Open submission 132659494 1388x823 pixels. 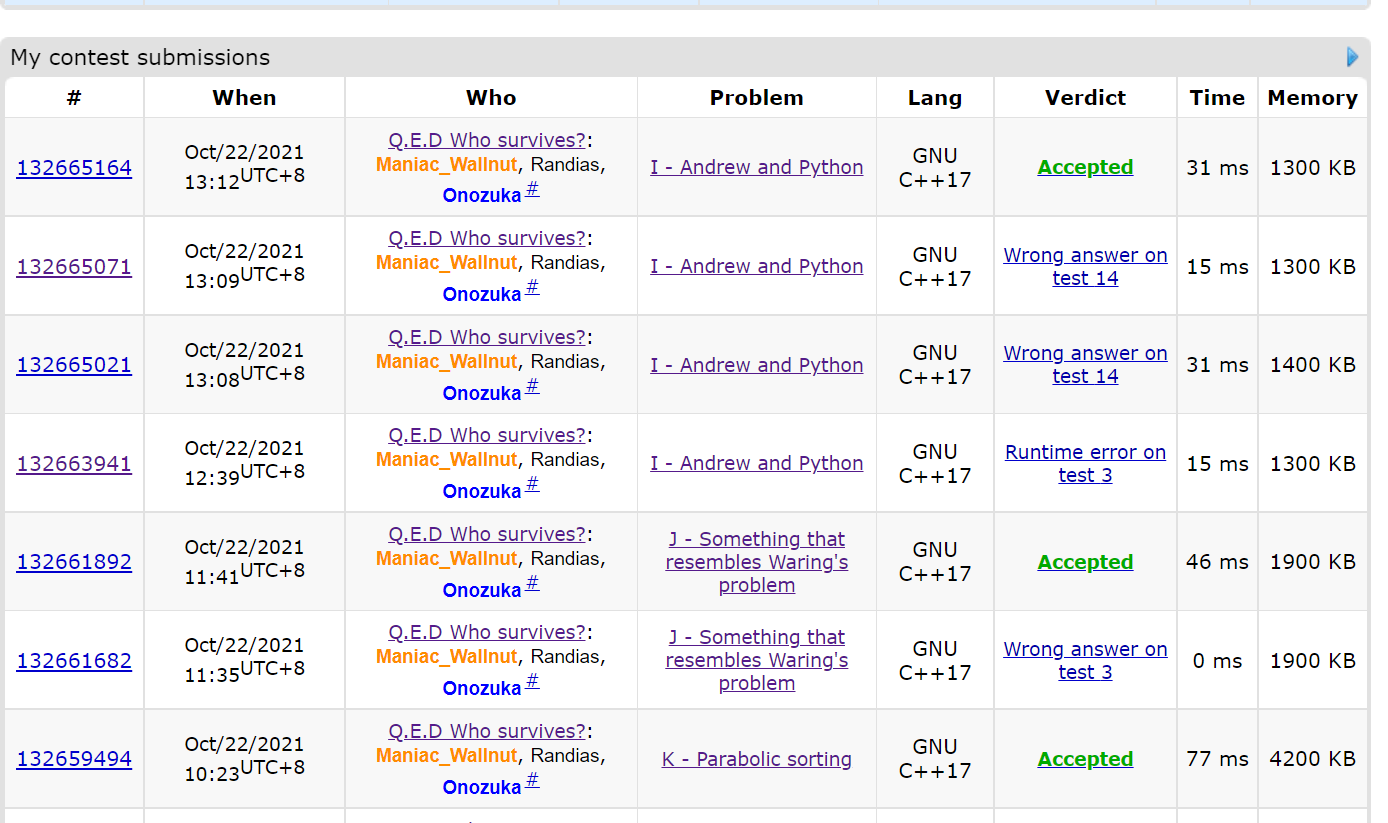74,759
